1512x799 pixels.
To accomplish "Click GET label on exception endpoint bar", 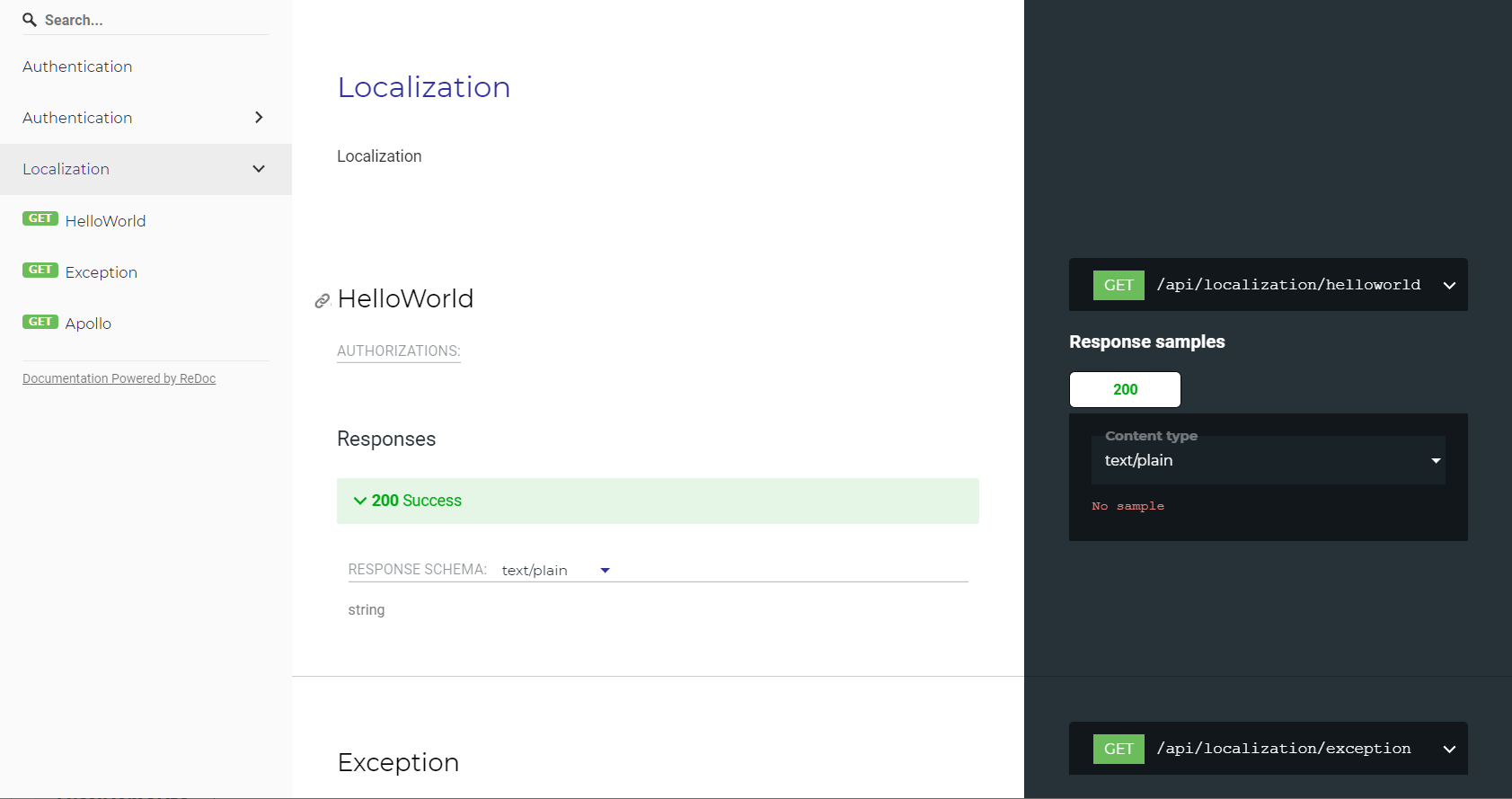I will 1119,749.
